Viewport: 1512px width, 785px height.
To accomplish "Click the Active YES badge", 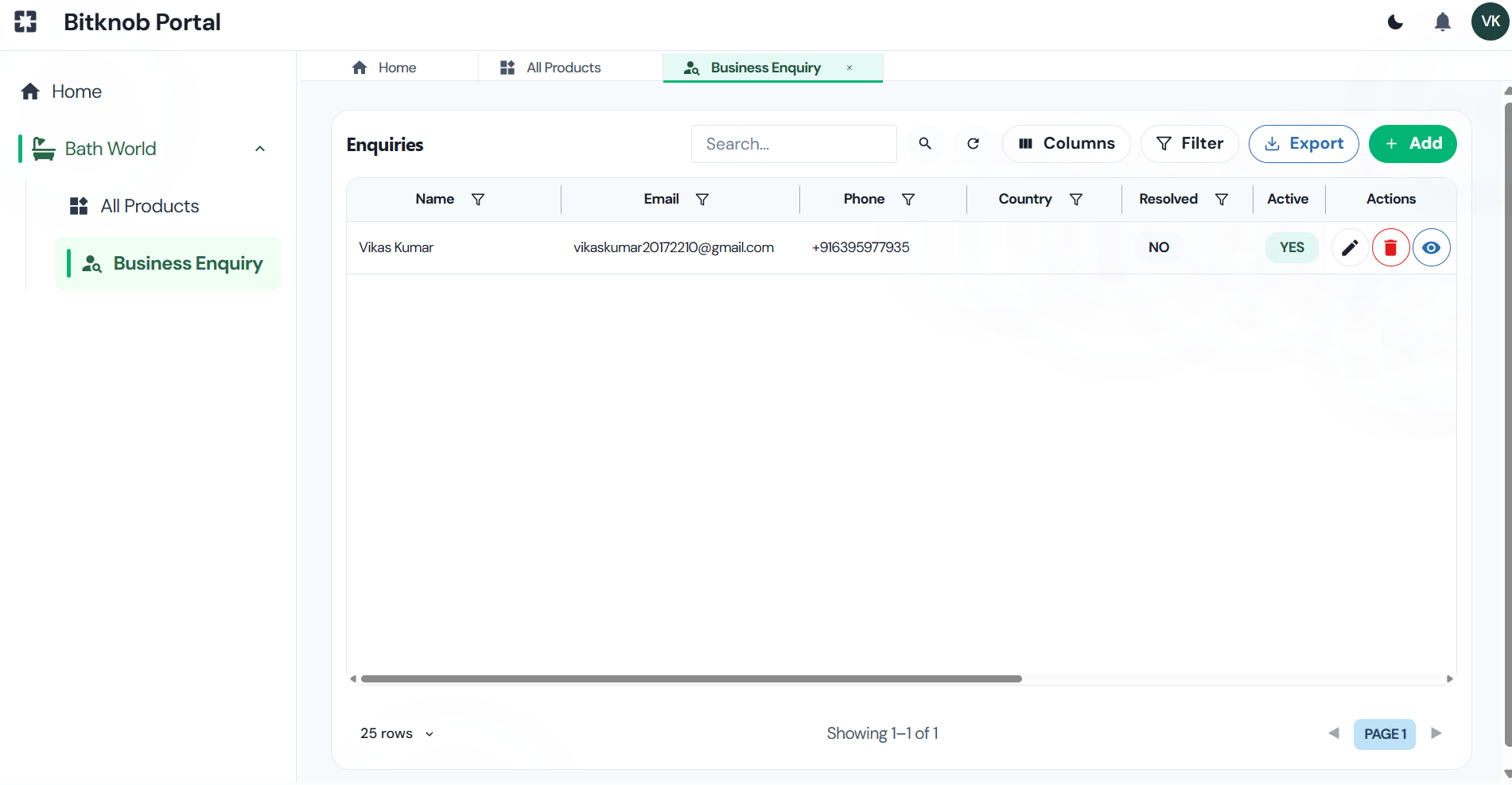I will pyautogui.click(x=1292, y=247).
